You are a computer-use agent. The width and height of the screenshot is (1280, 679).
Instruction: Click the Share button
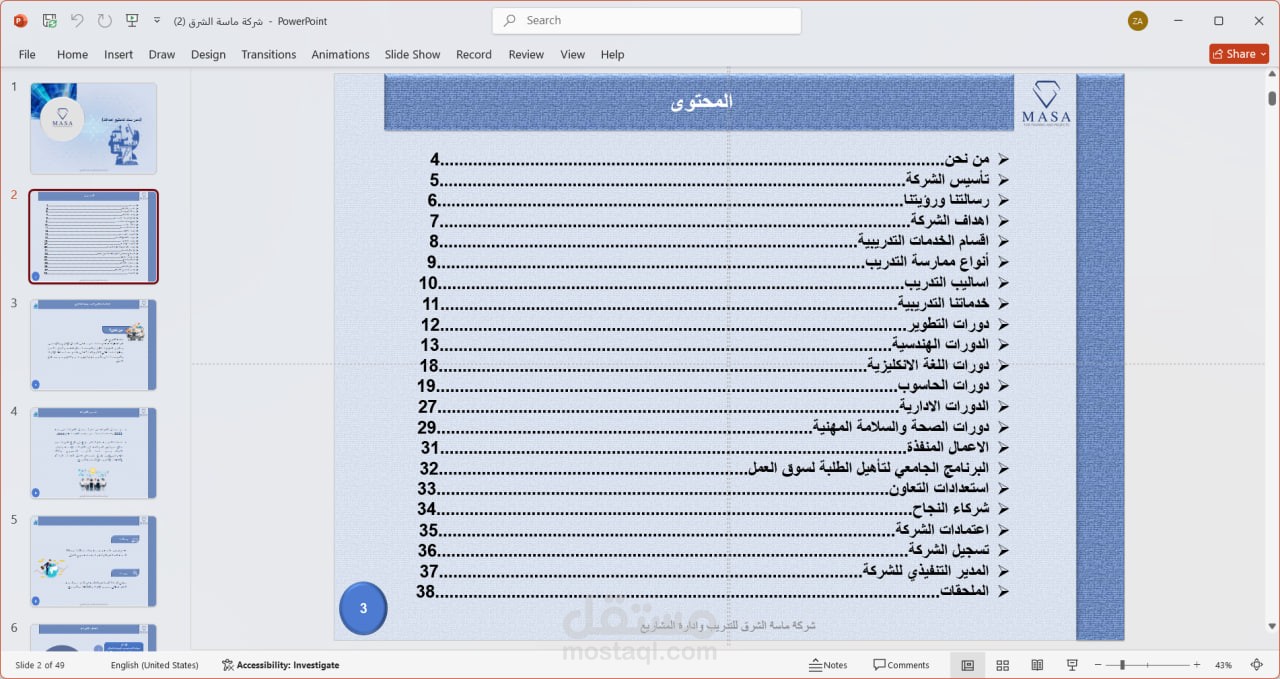[x=1238, y=54]
